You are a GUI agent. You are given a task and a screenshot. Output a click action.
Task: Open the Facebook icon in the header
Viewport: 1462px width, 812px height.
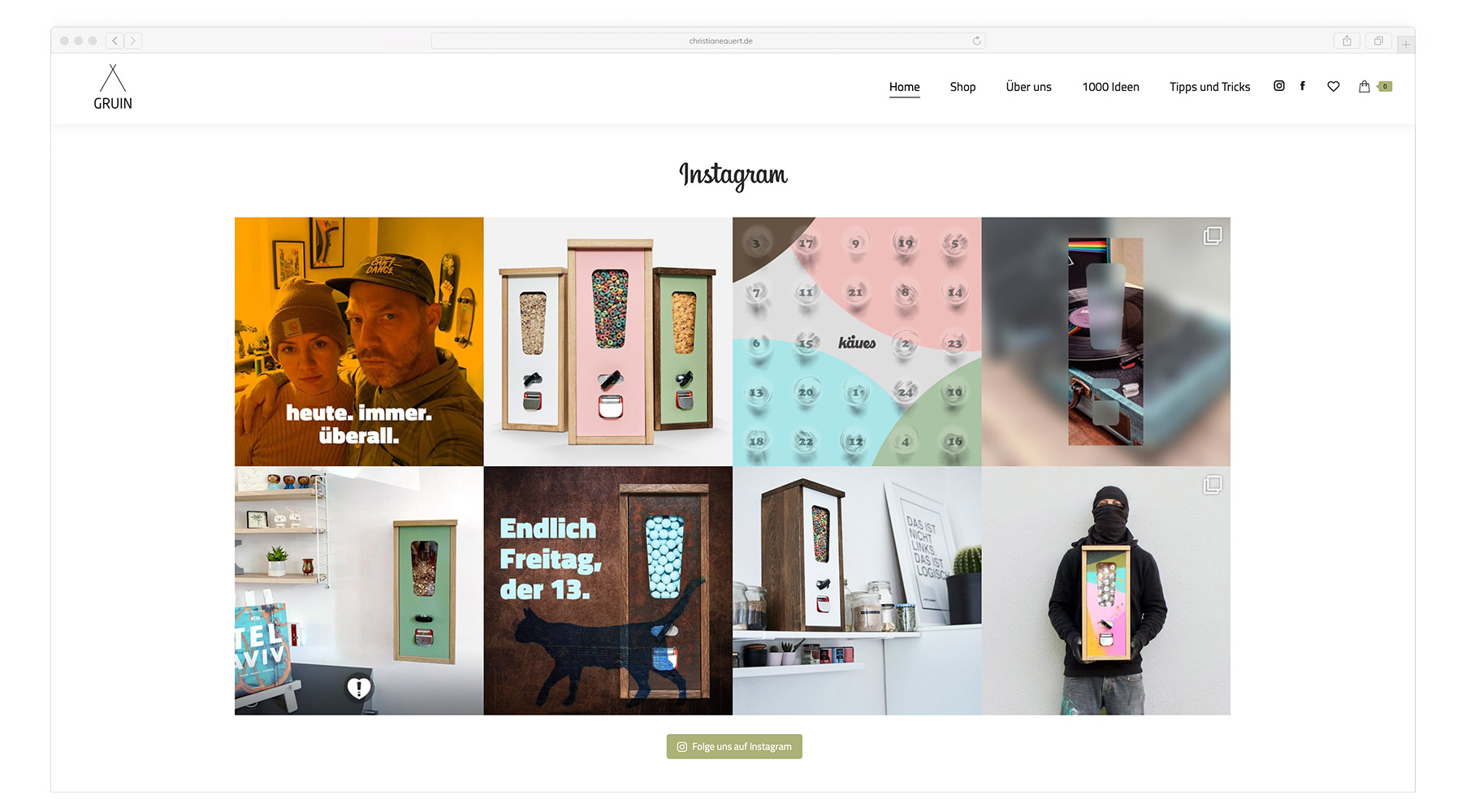click(1303, 86)
